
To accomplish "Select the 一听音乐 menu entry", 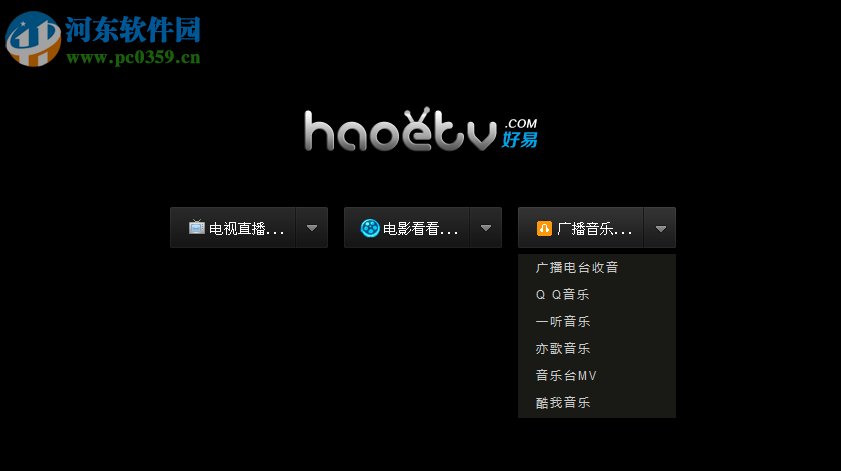I will [597, 321].
